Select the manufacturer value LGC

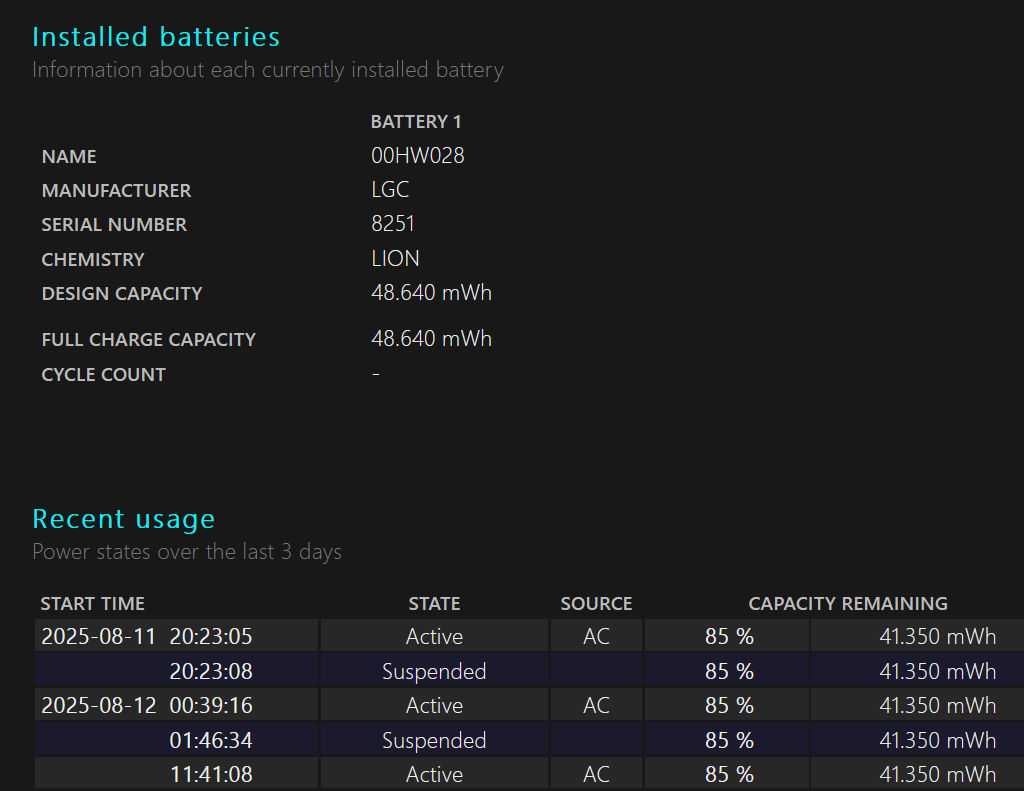(390, 190)
